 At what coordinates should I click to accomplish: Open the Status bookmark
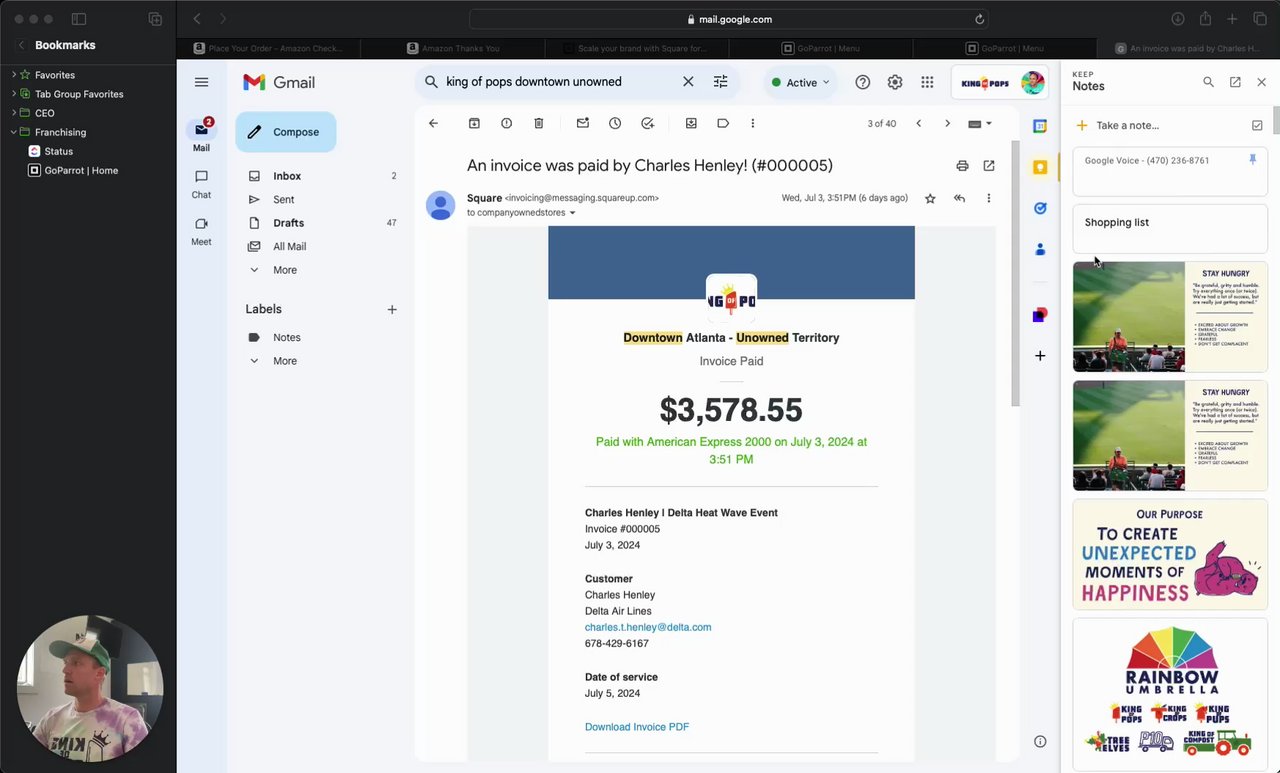(51, 151)
